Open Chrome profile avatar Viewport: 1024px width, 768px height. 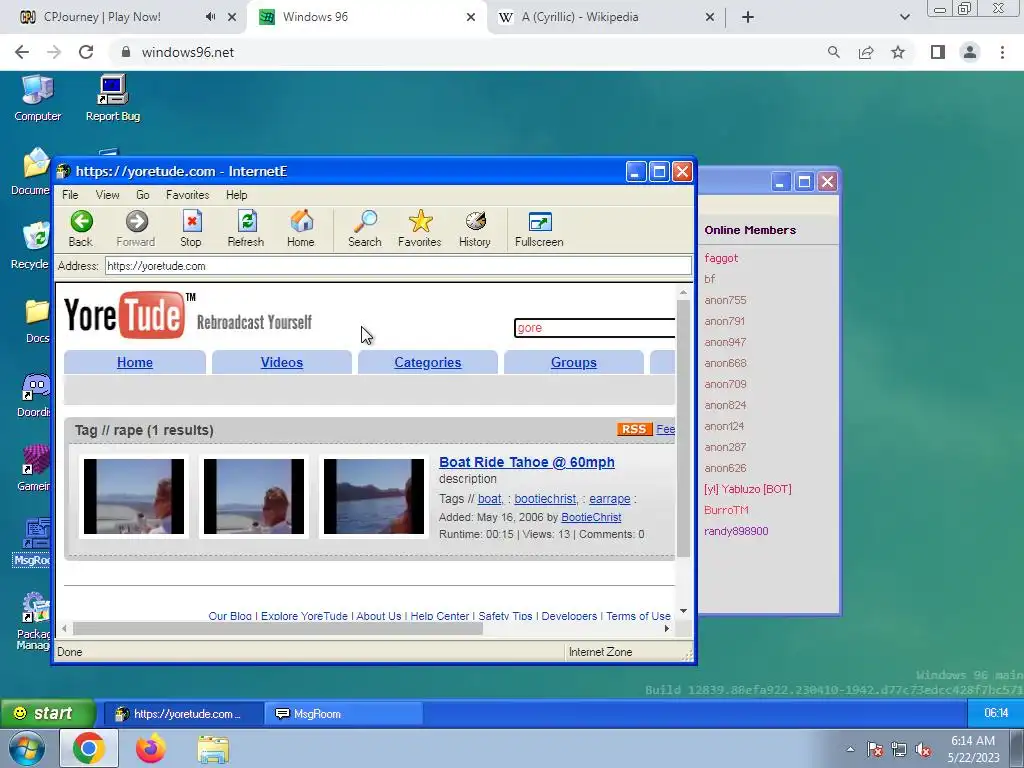pos(970,52)
